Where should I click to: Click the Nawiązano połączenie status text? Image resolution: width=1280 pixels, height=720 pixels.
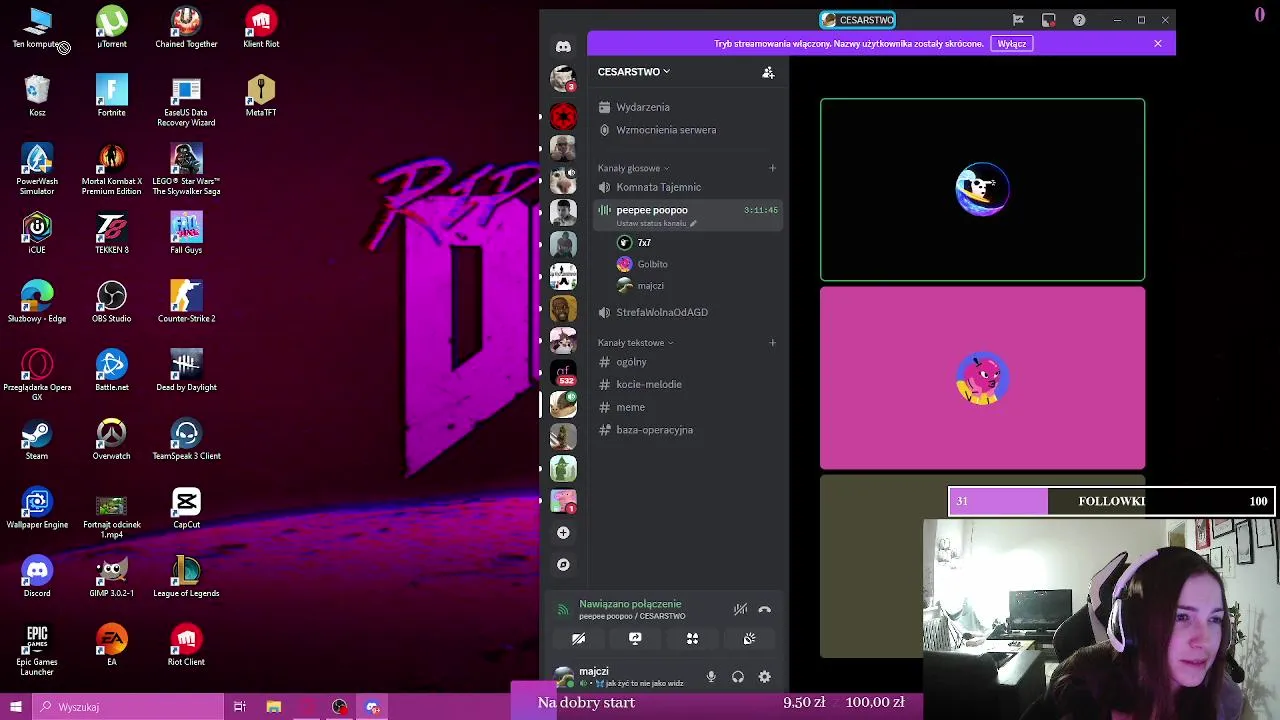tap(630, 604)
